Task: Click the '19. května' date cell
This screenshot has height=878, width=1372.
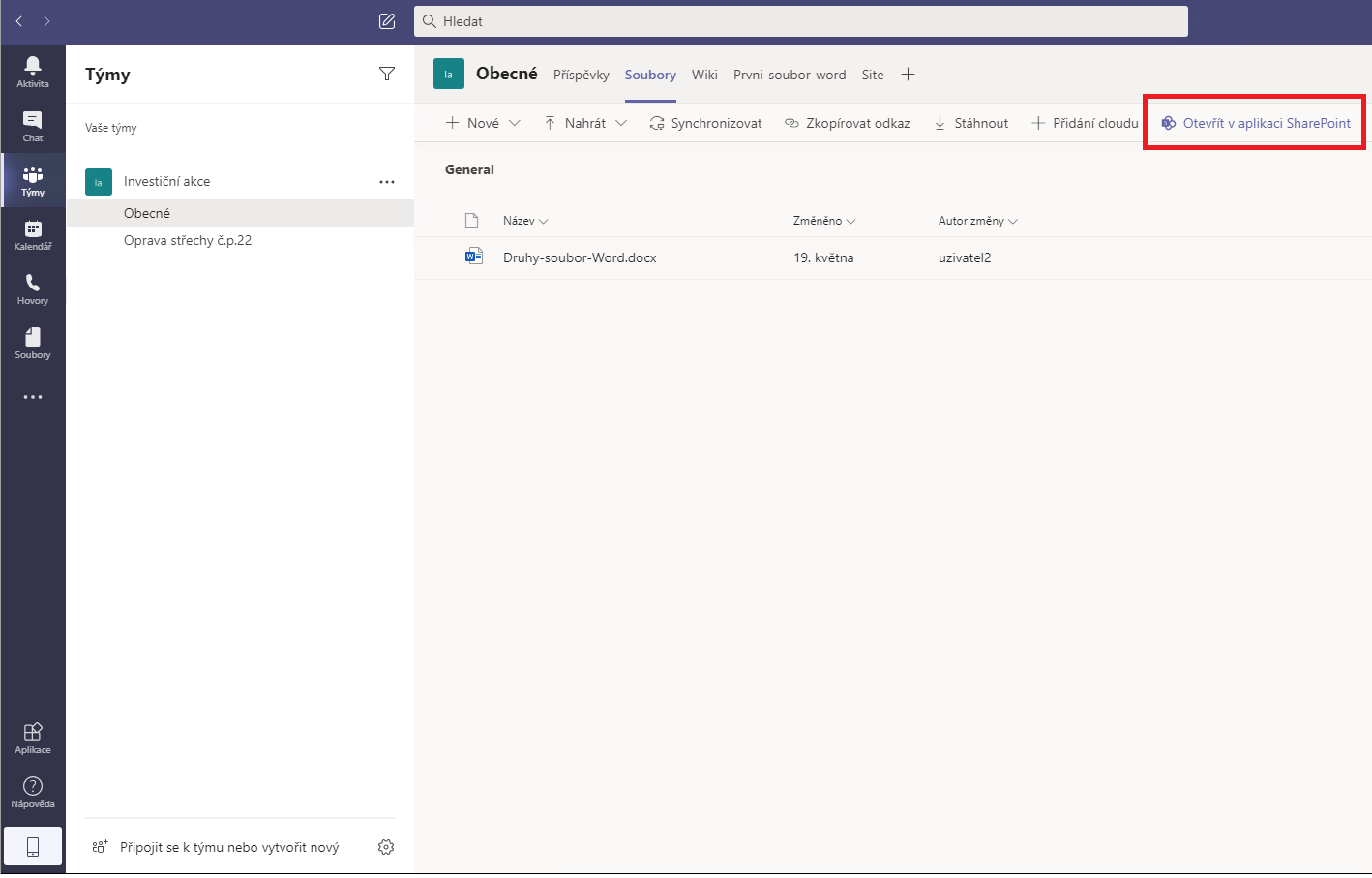Action: [x=823, y=257]
